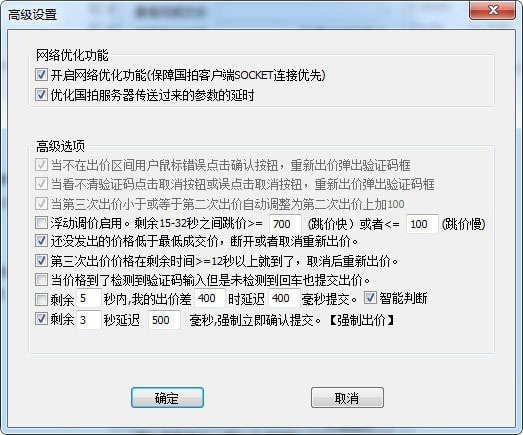Click the 剩余 5 秒内 seconds field
This screenshot has height=435, width=523.
pos(89,298)
